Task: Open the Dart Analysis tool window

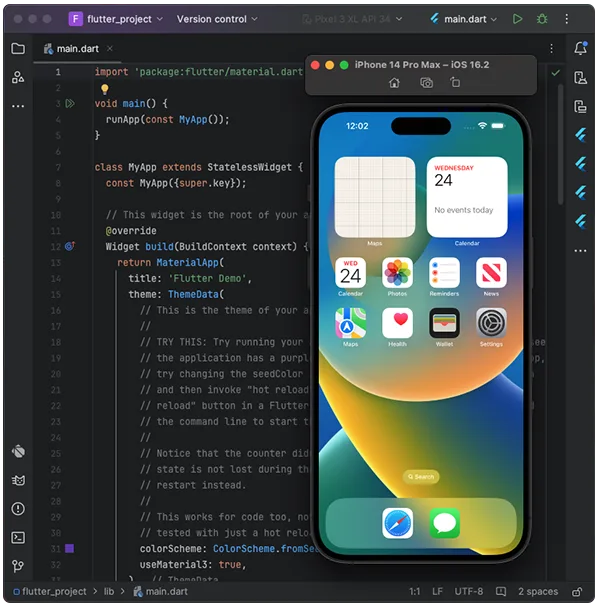Action: (x=18, y=451)
